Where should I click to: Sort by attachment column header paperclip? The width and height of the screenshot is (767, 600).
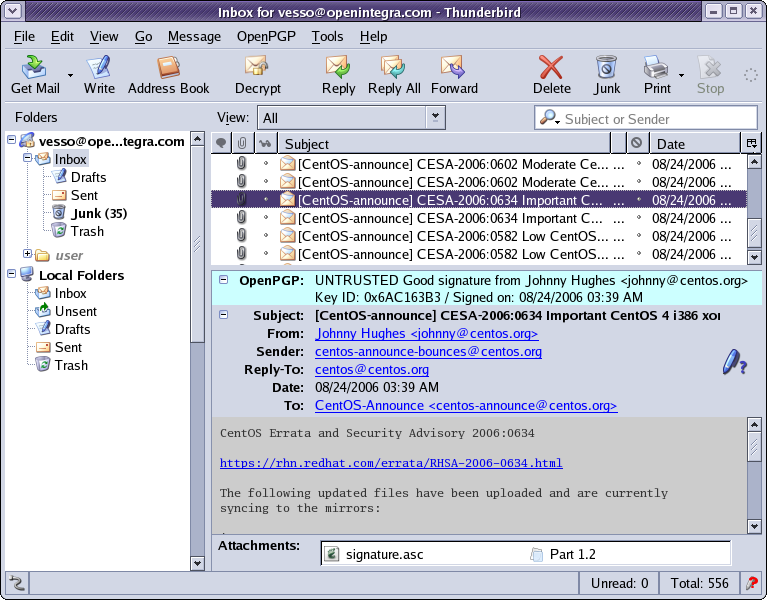tap(242, 143)
